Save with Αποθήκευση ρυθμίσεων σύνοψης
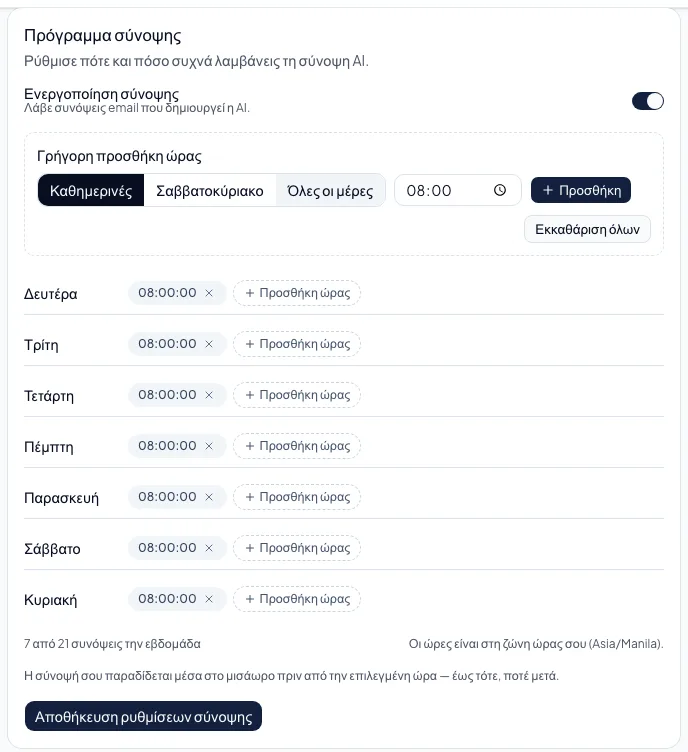The width and height of the screenshot is (688, 752). click(x=143, y=717)
